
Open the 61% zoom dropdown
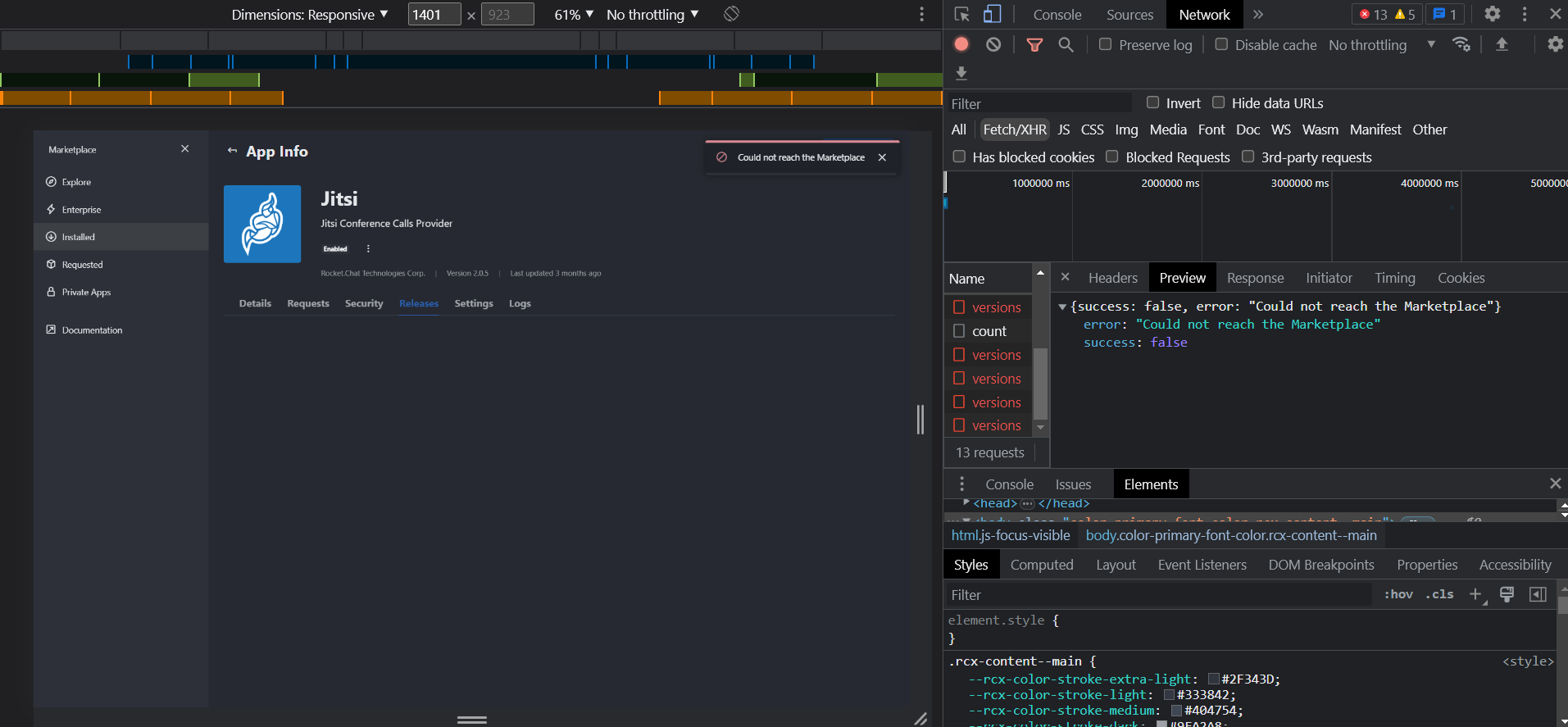pyautogui.click(x=574, y=15)
